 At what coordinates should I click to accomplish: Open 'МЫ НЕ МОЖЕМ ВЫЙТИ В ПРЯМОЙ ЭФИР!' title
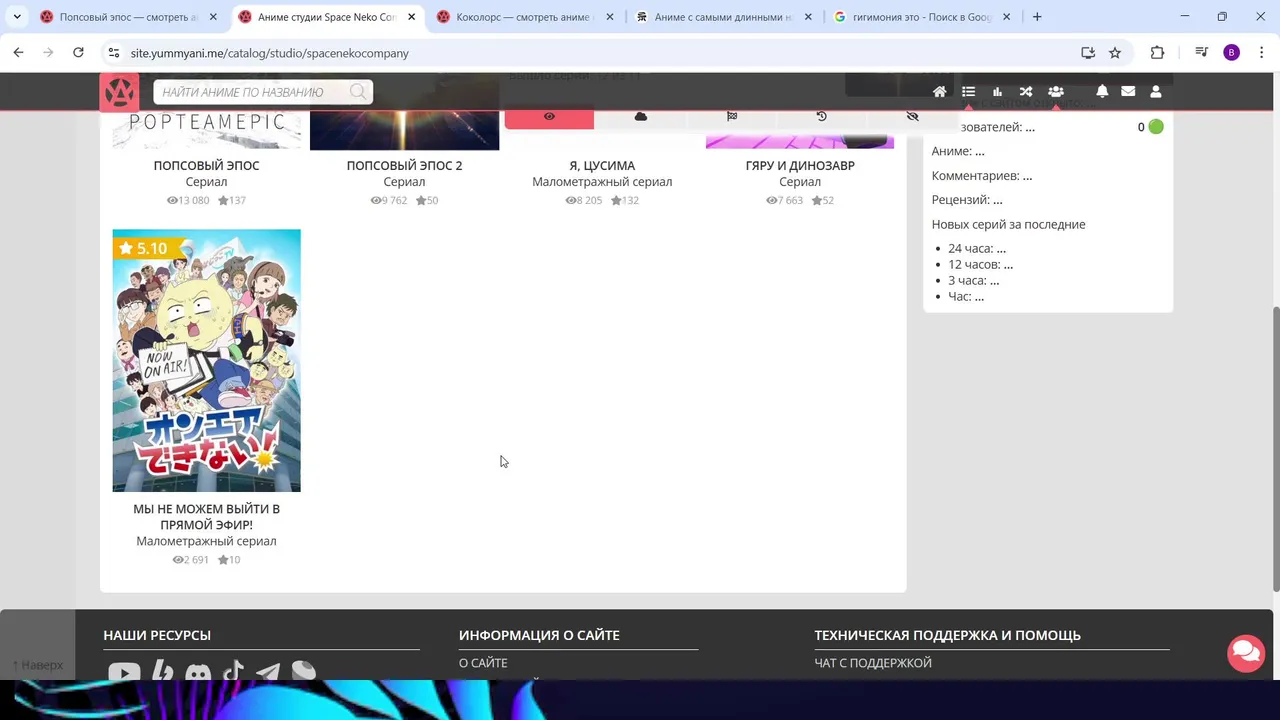(x=206, y=516)
